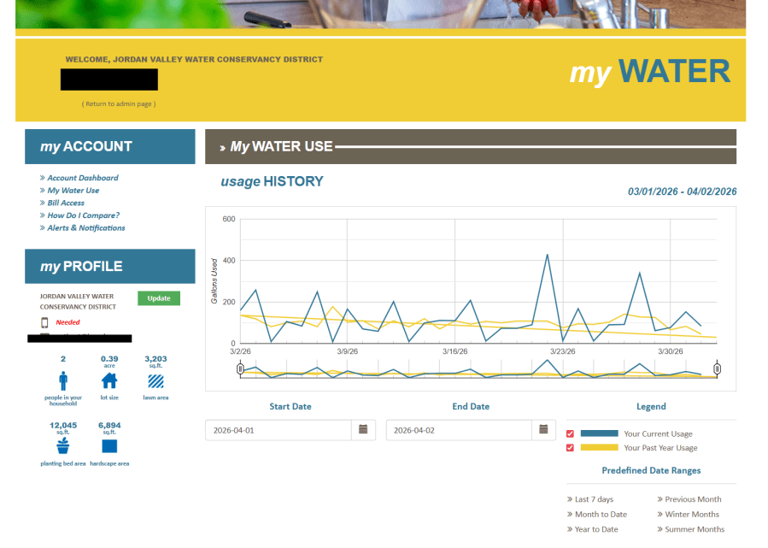Viewport: 768px width, 548px height.
Task: Uncheck the Your Current Usage checkbox
Action: click(x=570, y=434)
